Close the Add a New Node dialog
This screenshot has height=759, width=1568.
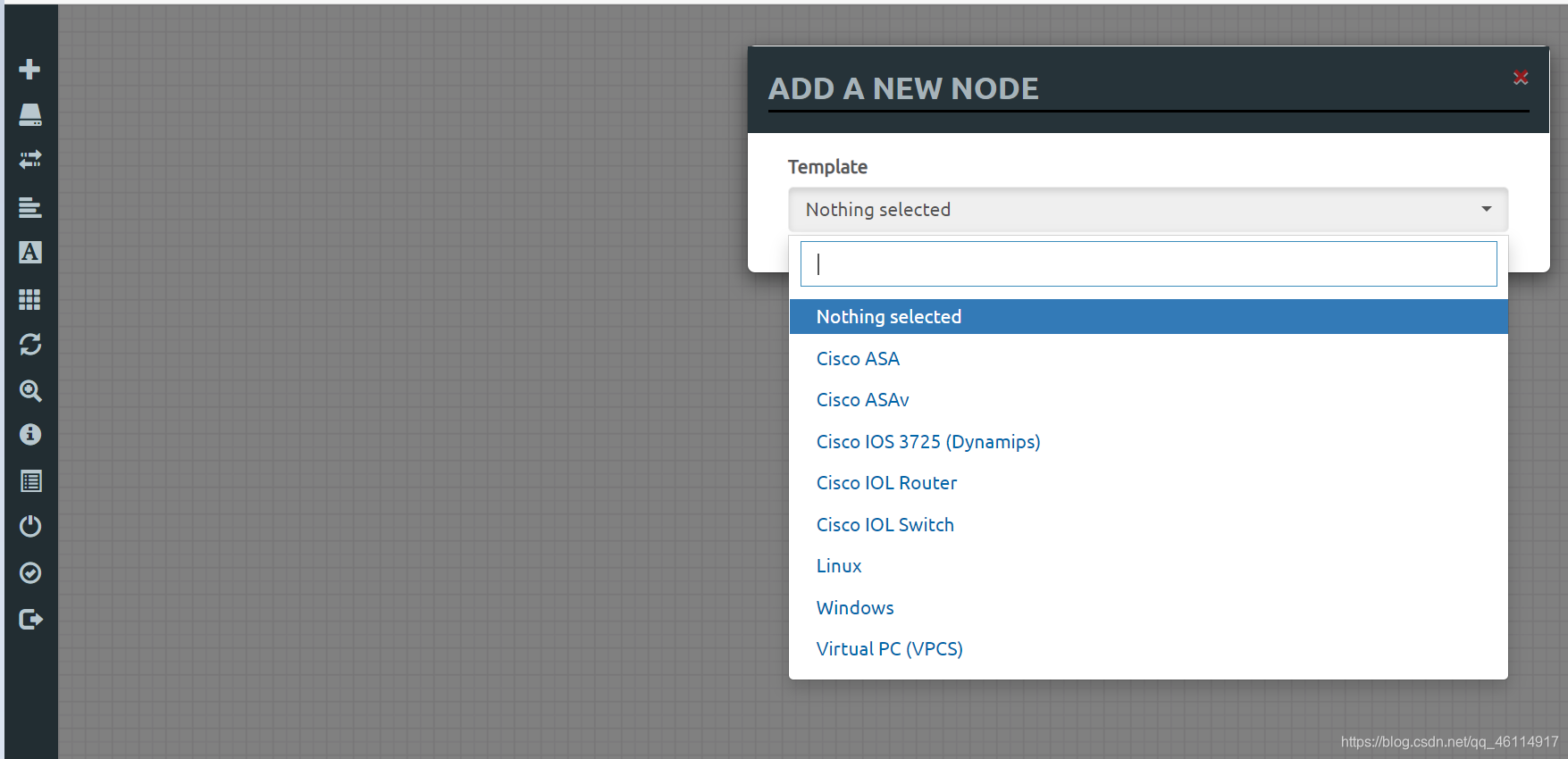[x=1521, y=78]
